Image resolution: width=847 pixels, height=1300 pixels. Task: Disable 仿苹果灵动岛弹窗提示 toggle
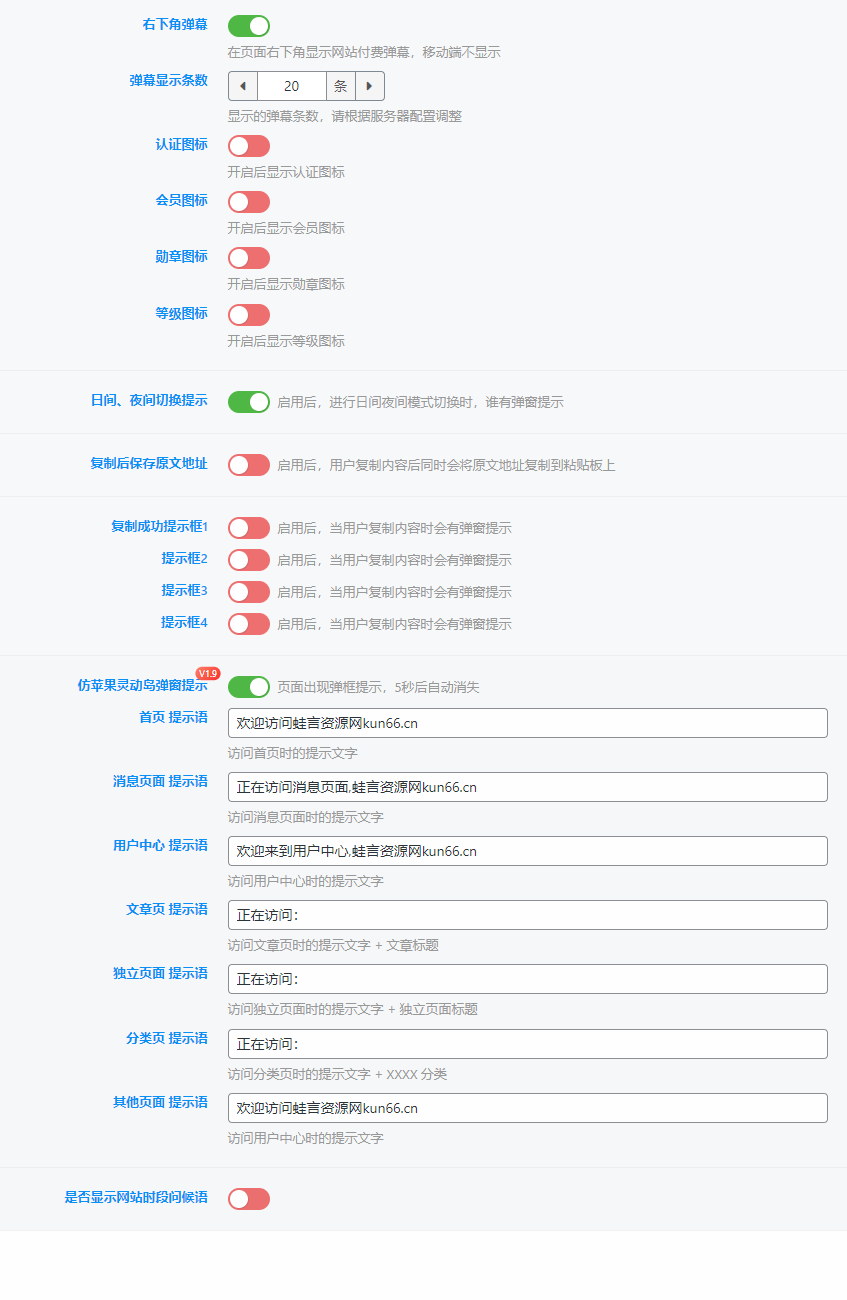pyautogui.click(x=249, y=687)
